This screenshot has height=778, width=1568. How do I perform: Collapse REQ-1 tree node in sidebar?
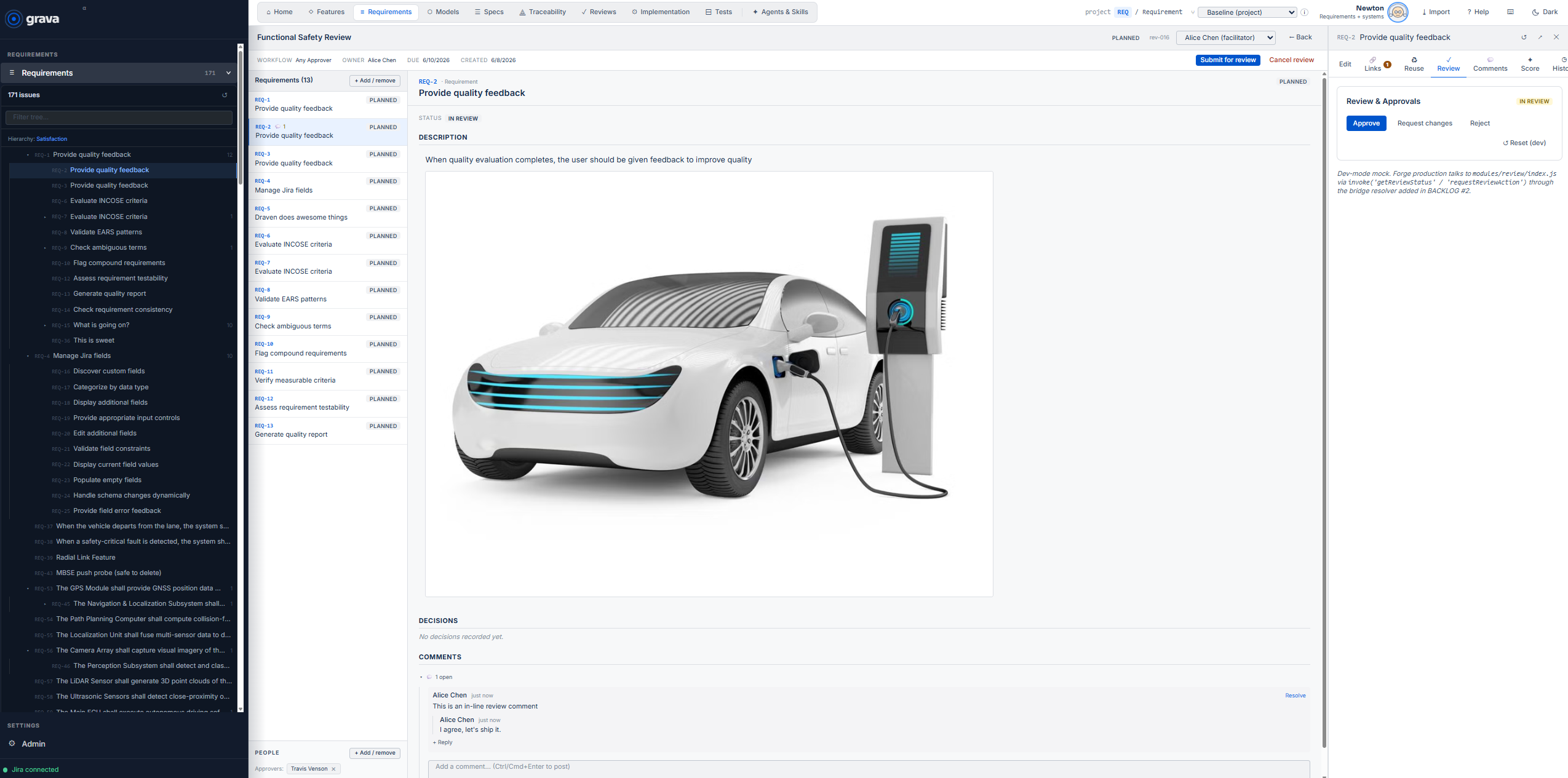(x=28, y=155)
